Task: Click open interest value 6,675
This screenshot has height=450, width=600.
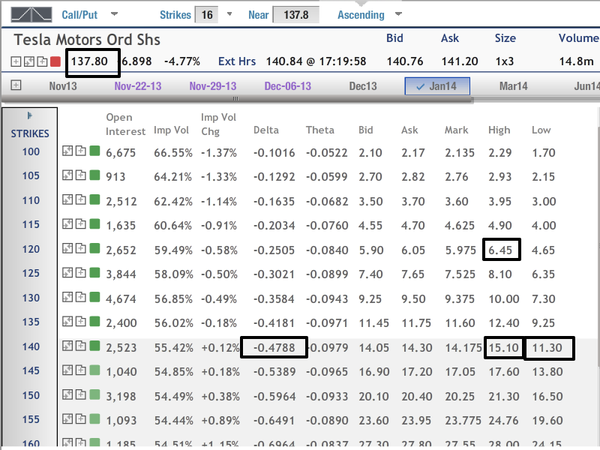Action: [121, 153]
